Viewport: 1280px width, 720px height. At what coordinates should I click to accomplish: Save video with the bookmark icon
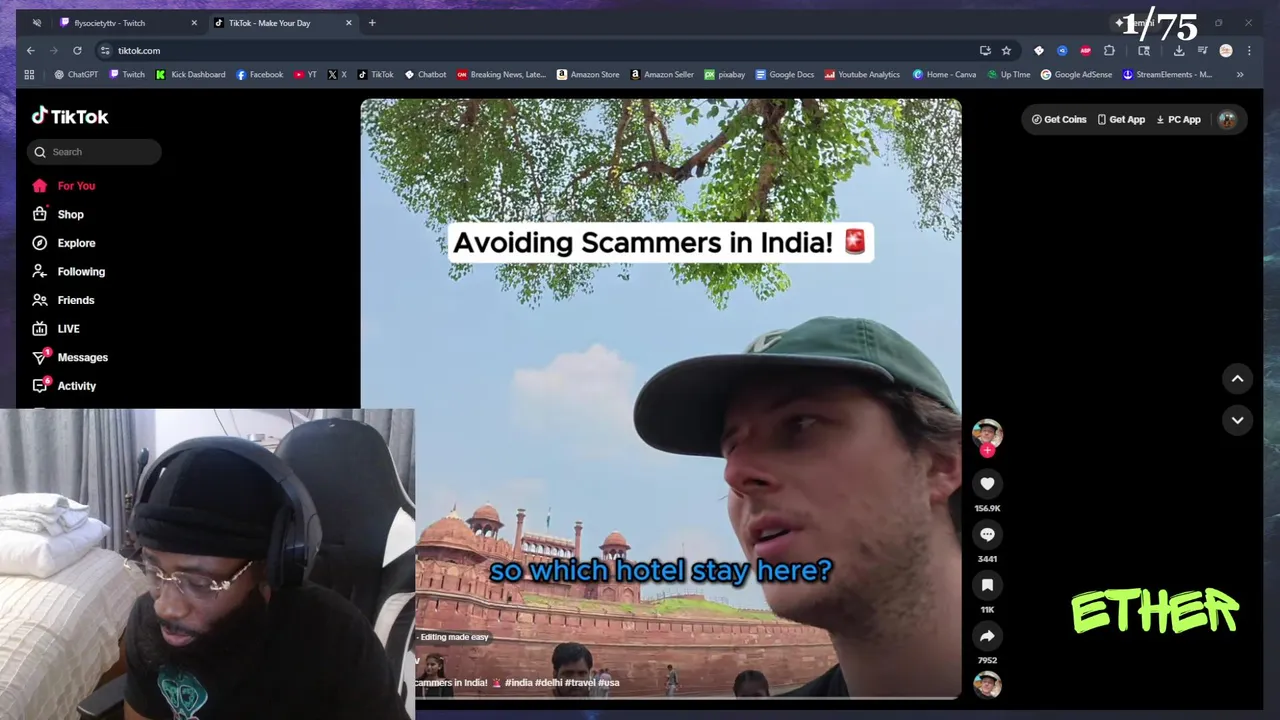[987, 585]
